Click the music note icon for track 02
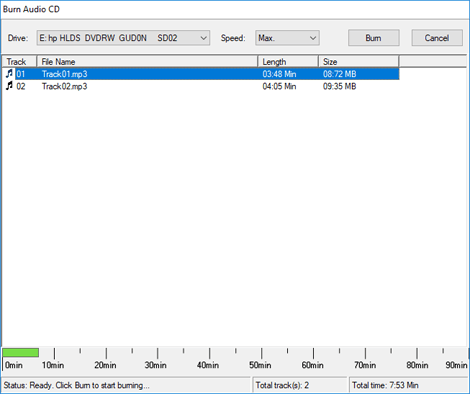 tap(9, 86)
